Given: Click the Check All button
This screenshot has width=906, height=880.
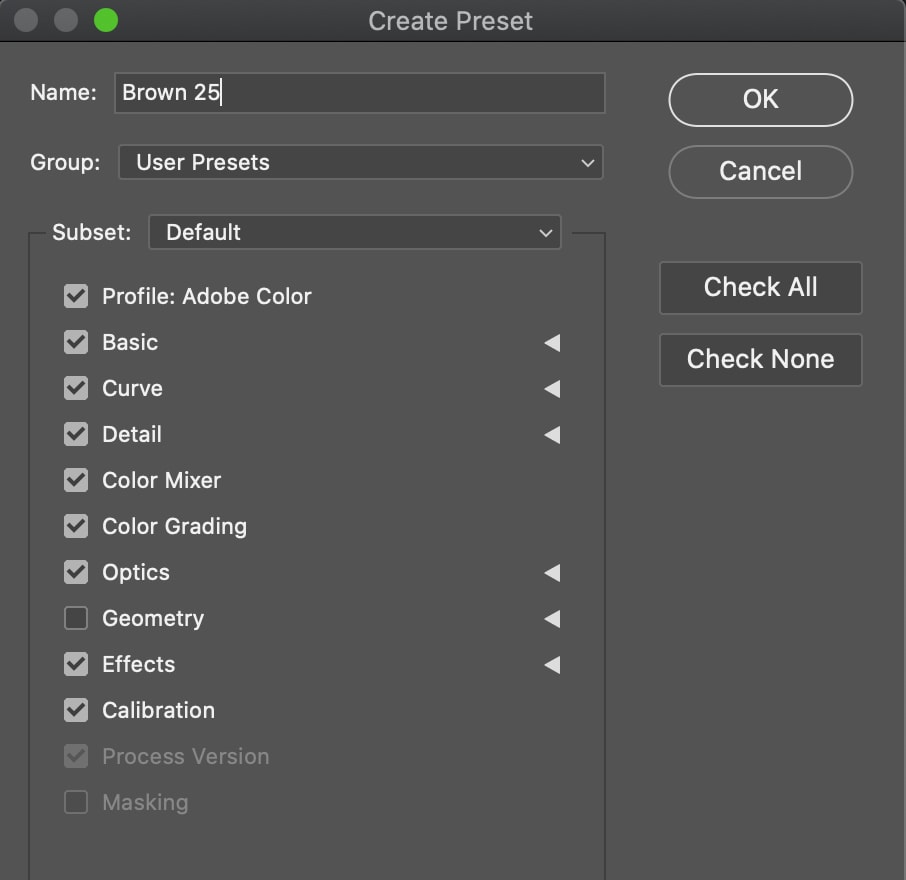Looking at the screenshot, I should [760, 288].
